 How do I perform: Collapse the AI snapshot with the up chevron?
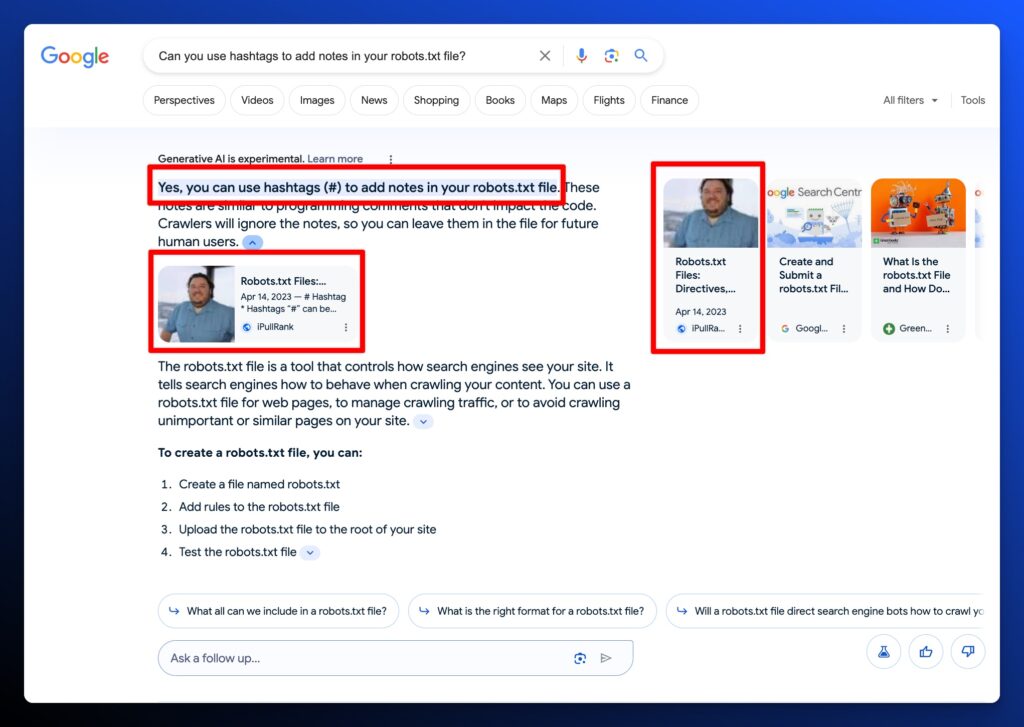pos(253,241)
